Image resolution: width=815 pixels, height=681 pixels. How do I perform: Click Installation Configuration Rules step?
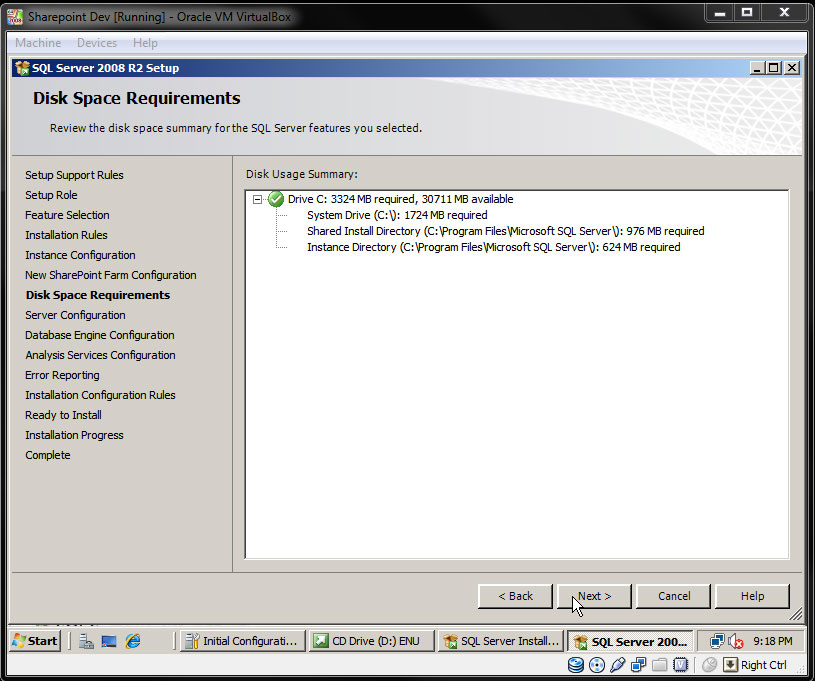pyautogui.click(x=100, y=395)
